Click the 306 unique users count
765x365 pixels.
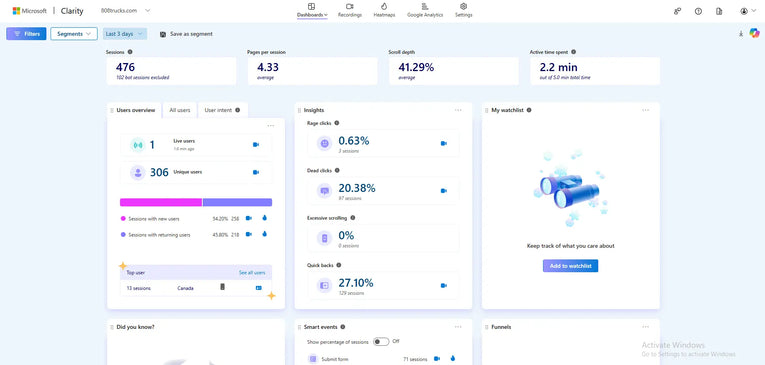click(159, 172)
